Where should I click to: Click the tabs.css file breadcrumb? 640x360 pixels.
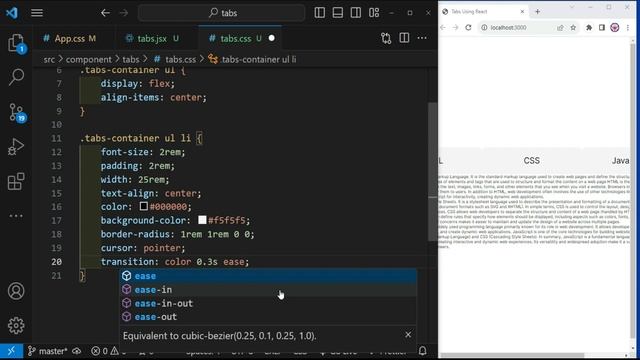coord(175,60)
